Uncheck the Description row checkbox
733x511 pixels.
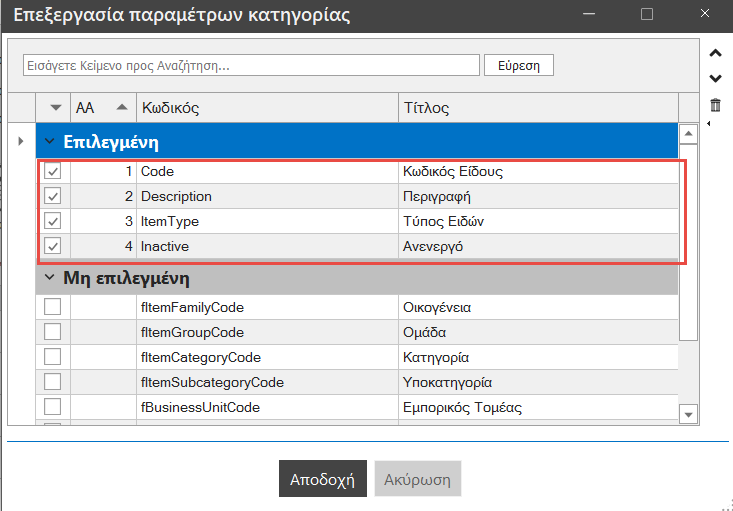52,196
